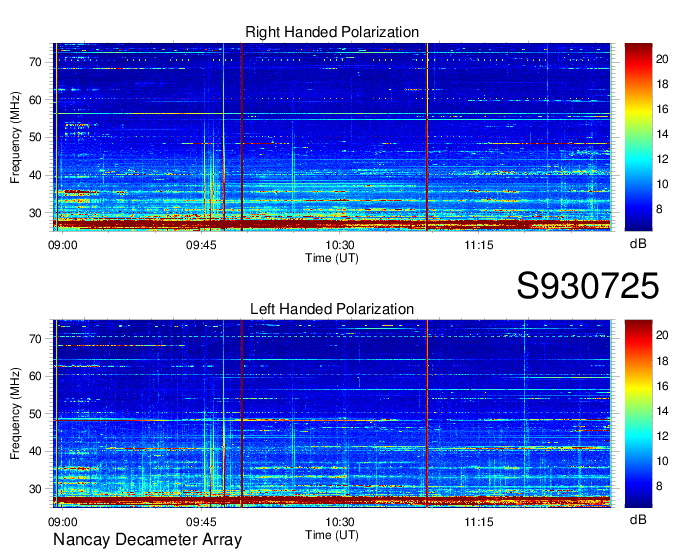680x552 pixels.
Task: Click the 10 value on the lower colorbar
Action: 662,461
